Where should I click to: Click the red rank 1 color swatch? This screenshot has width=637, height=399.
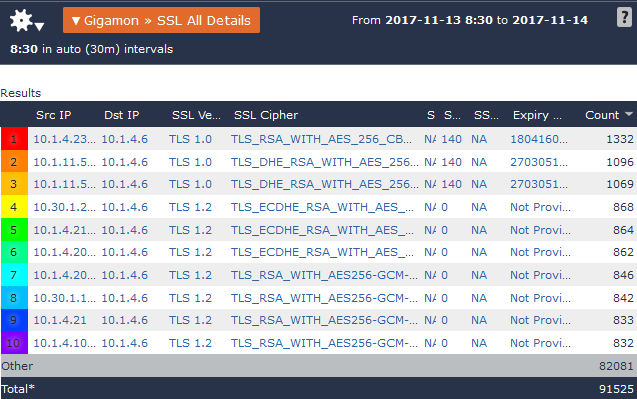coord(14,139)
